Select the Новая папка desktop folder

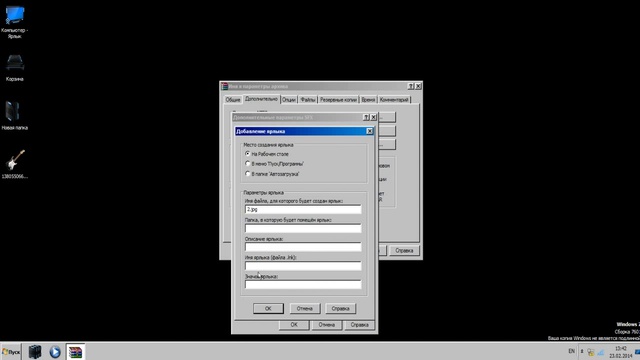(x=15, y=116)
